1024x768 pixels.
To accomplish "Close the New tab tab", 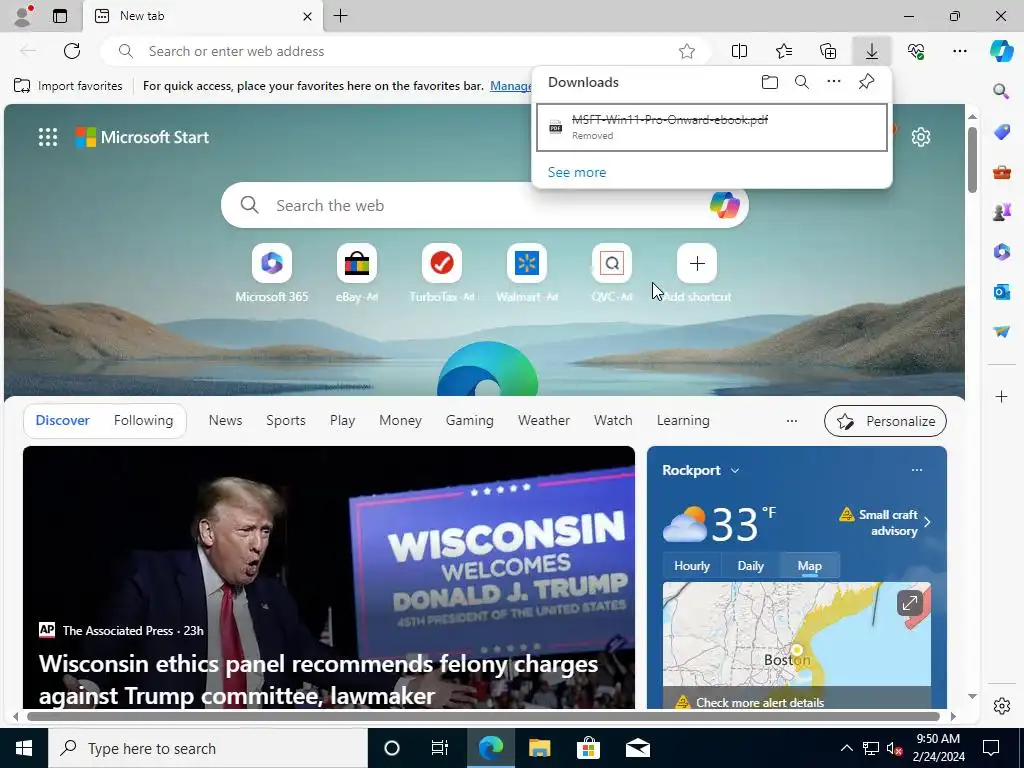I will pyautogui.click(x=307, y=16).
